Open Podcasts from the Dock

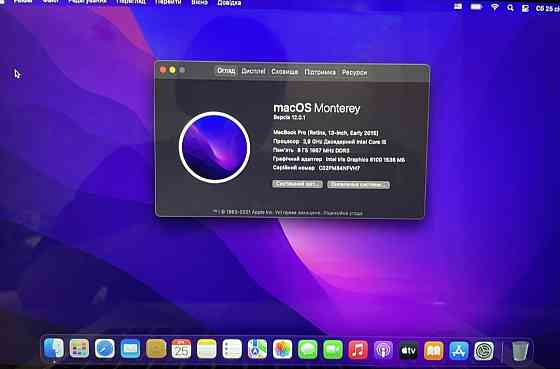(383, 350)
